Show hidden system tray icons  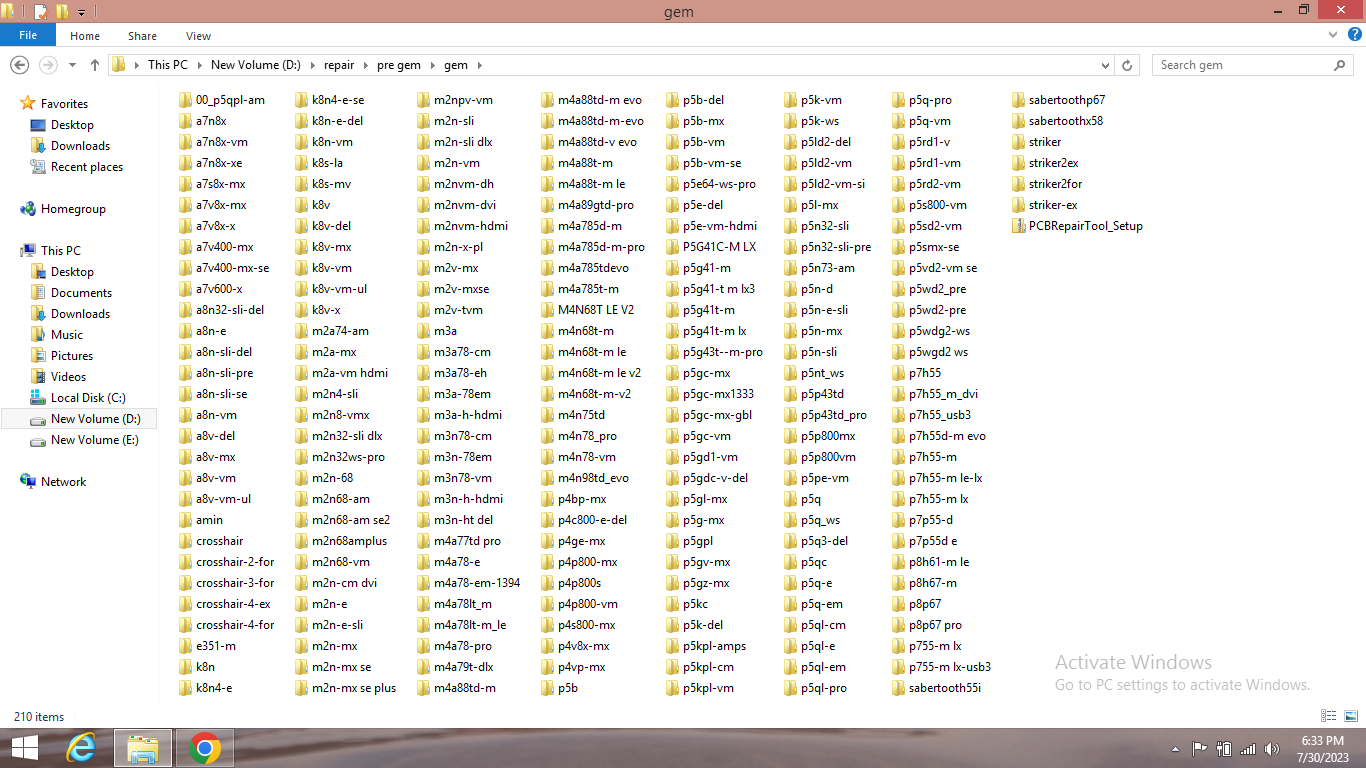tap(1175, 748)
